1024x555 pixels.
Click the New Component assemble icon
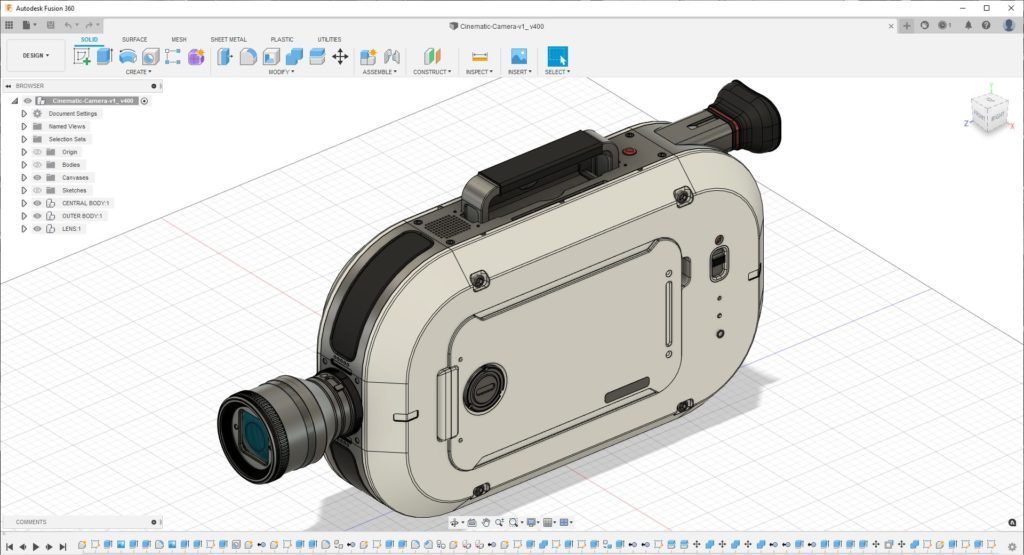[368, 57]
